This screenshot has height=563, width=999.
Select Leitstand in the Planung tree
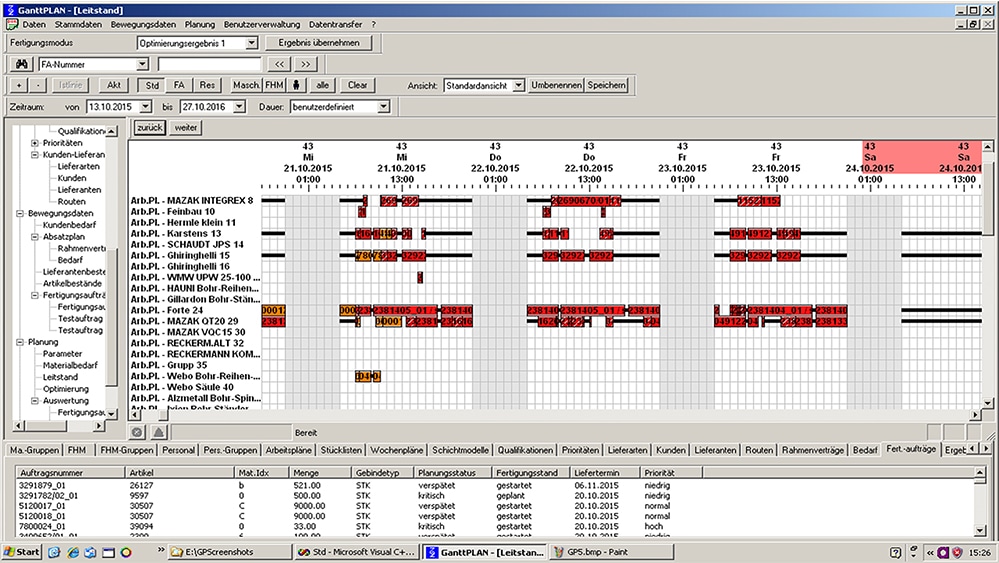[x=60, y=377]
